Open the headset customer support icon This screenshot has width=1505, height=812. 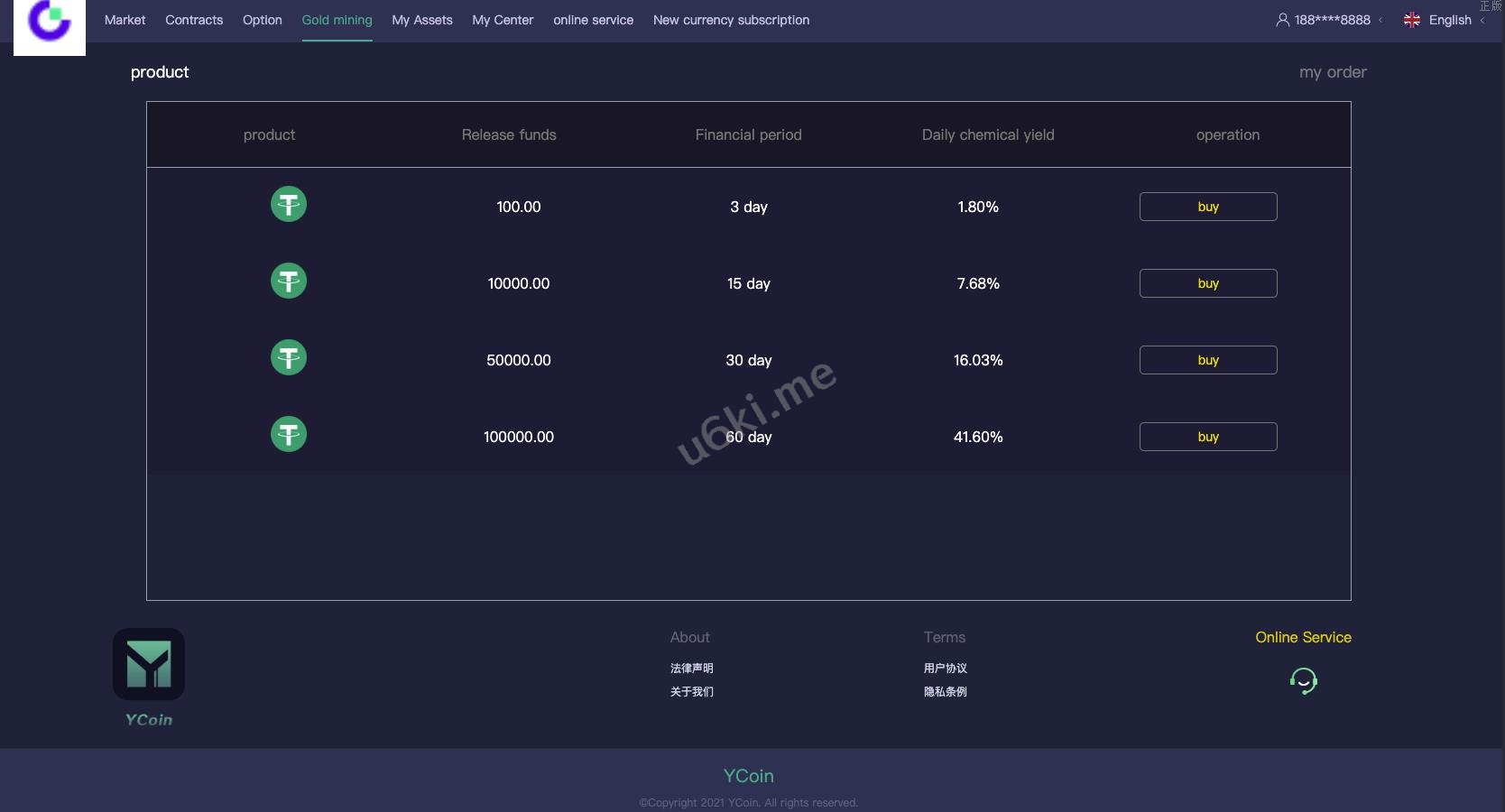click(x=1303, y=680)
